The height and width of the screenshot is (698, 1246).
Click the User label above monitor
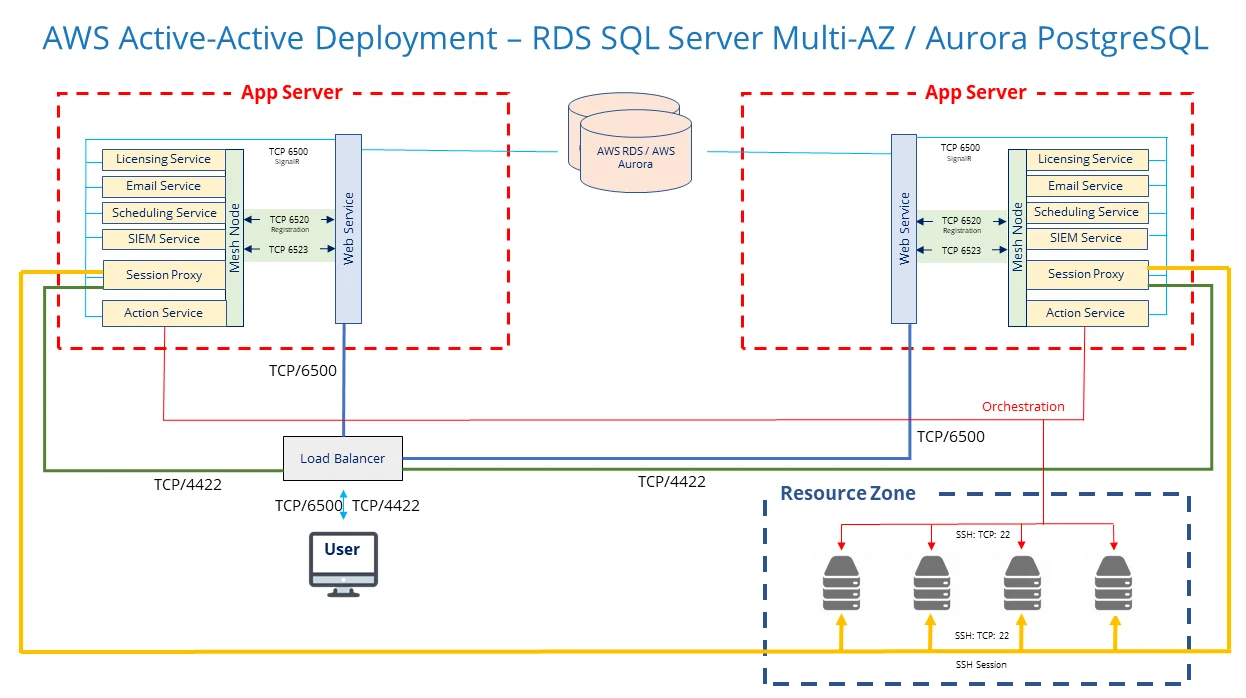click(x=342, y=549)
